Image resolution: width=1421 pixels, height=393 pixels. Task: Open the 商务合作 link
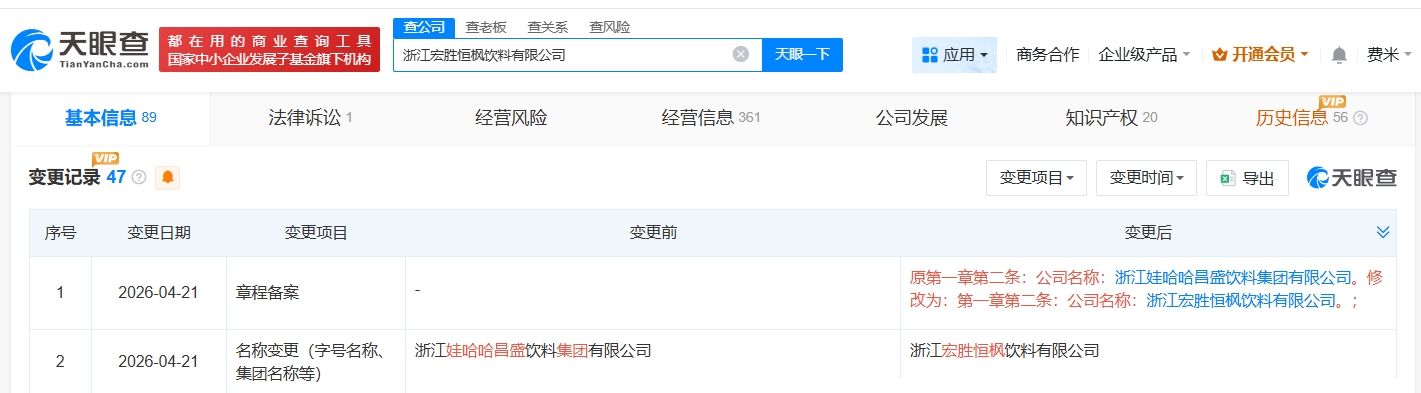point(1047,55)
